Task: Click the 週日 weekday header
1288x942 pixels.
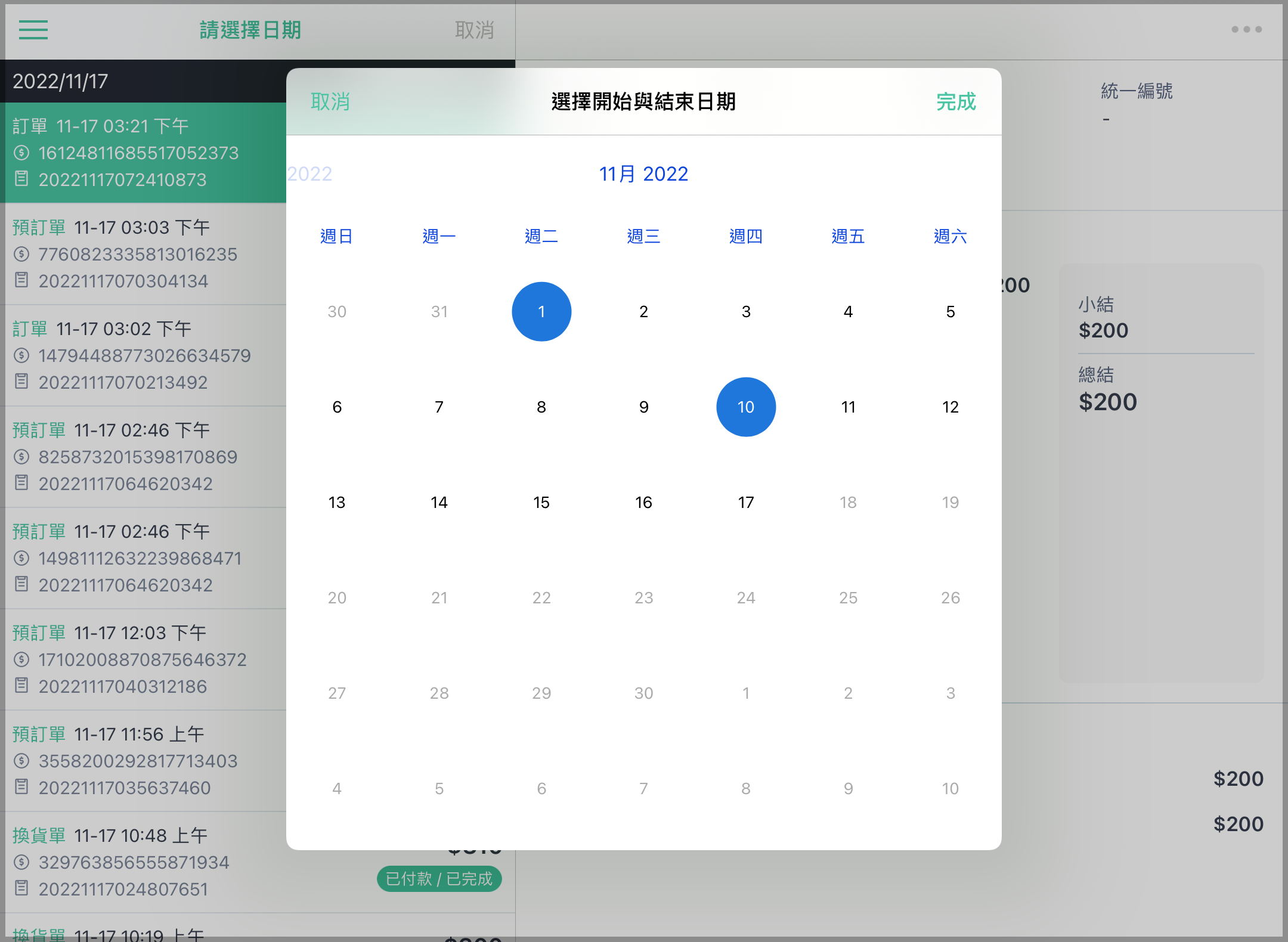Action: [x=337, y=236]
